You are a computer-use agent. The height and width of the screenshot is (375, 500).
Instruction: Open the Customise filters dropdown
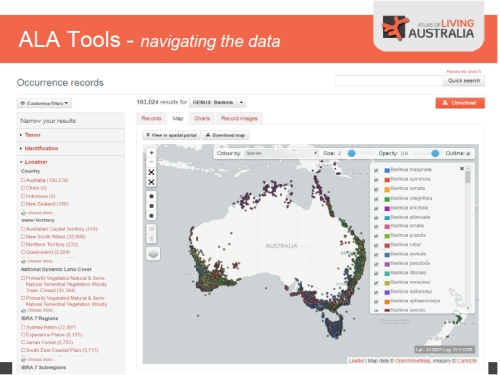point(44,103)
